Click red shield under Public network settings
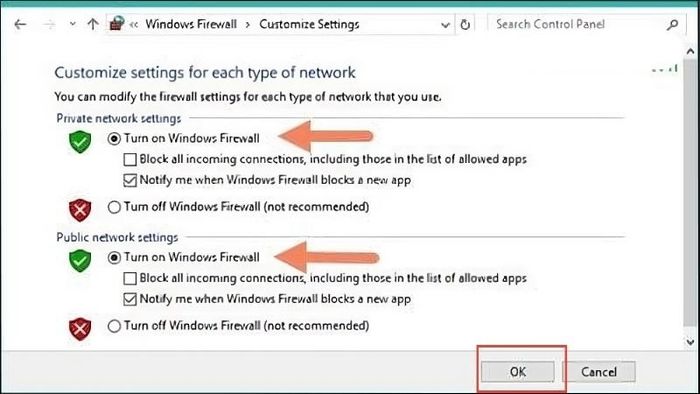 pyautogui.click(x=80, y=329)
